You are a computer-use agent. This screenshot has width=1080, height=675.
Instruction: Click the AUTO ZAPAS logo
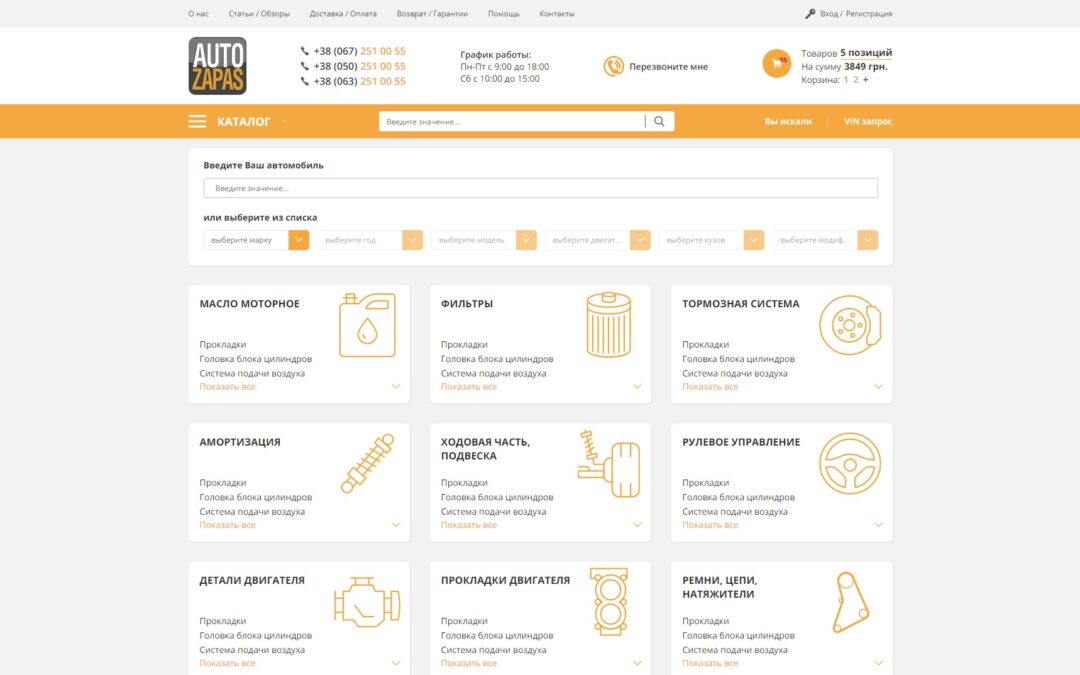[x=218, y=66]
